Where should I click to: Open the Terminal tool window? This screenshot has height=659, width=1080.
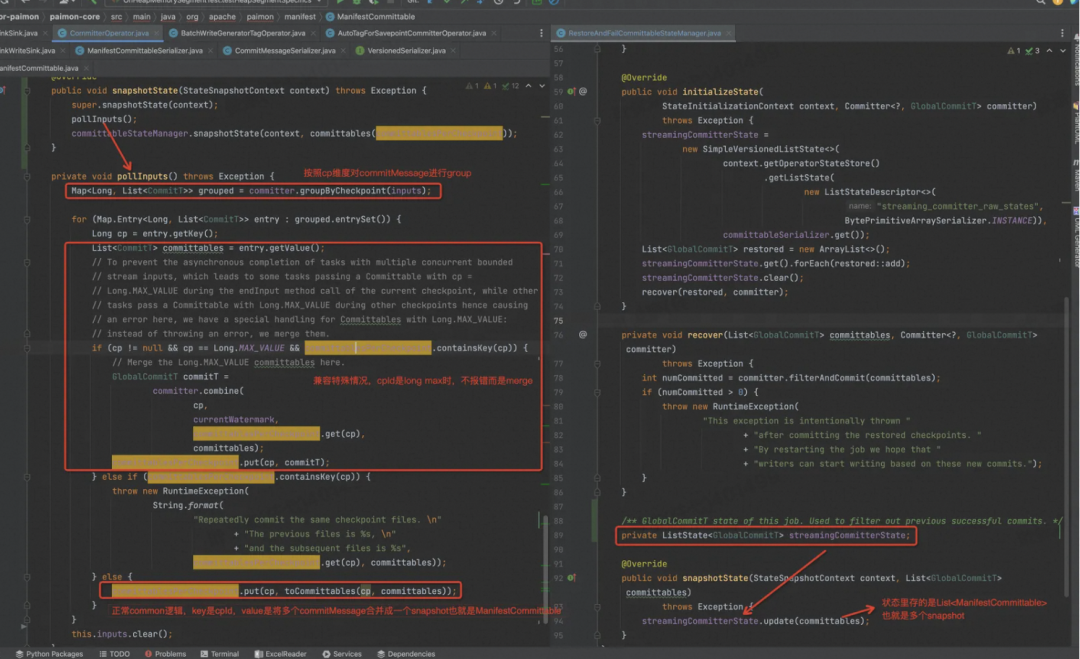click(x=224, y=653)
